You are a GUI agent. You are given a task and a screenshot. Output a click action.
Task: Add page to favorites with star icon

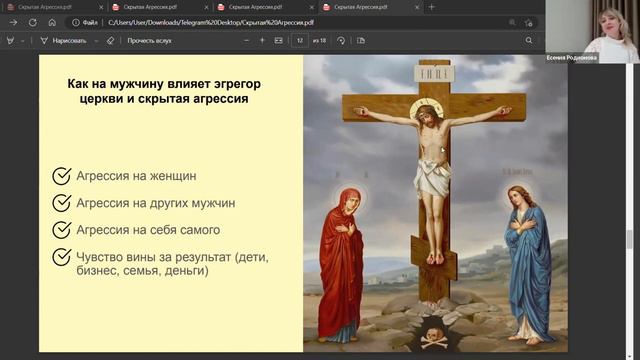pos(529,23)
